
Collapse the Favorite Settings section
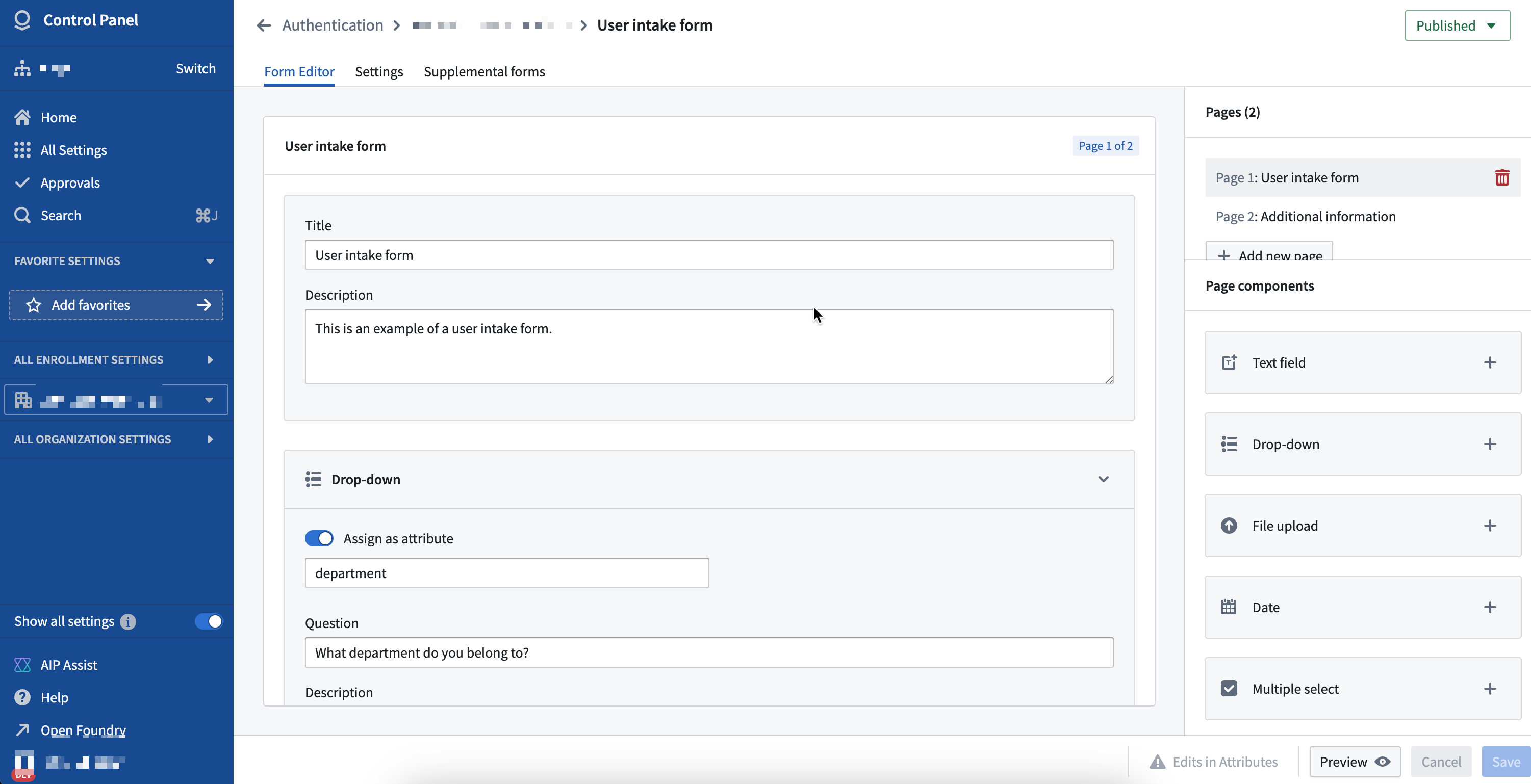point(210,262)
